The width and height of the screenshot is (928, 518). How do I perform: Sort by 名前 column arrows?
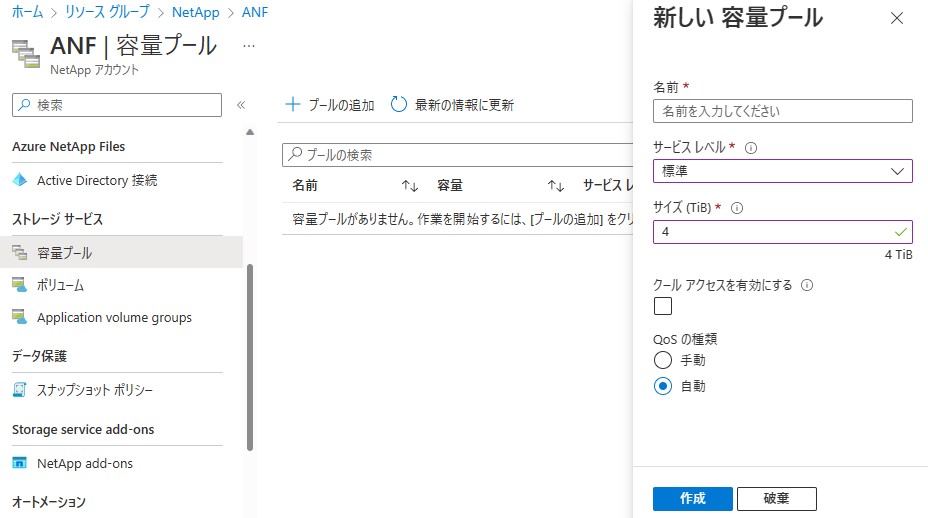[x=410, y=186]
